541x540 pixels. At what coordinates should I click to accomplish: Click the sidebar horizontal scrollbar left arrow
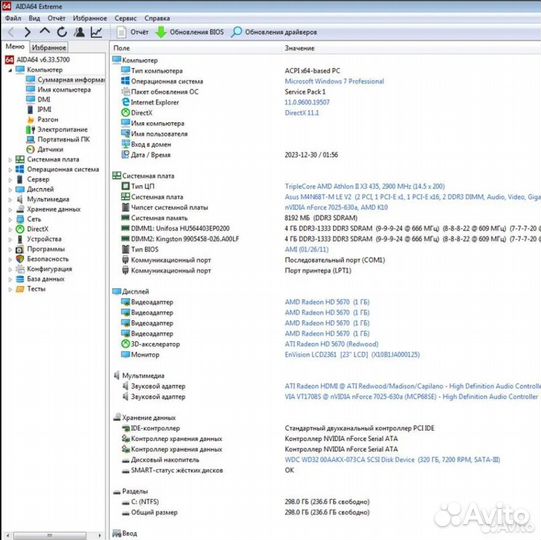(7, 535)
